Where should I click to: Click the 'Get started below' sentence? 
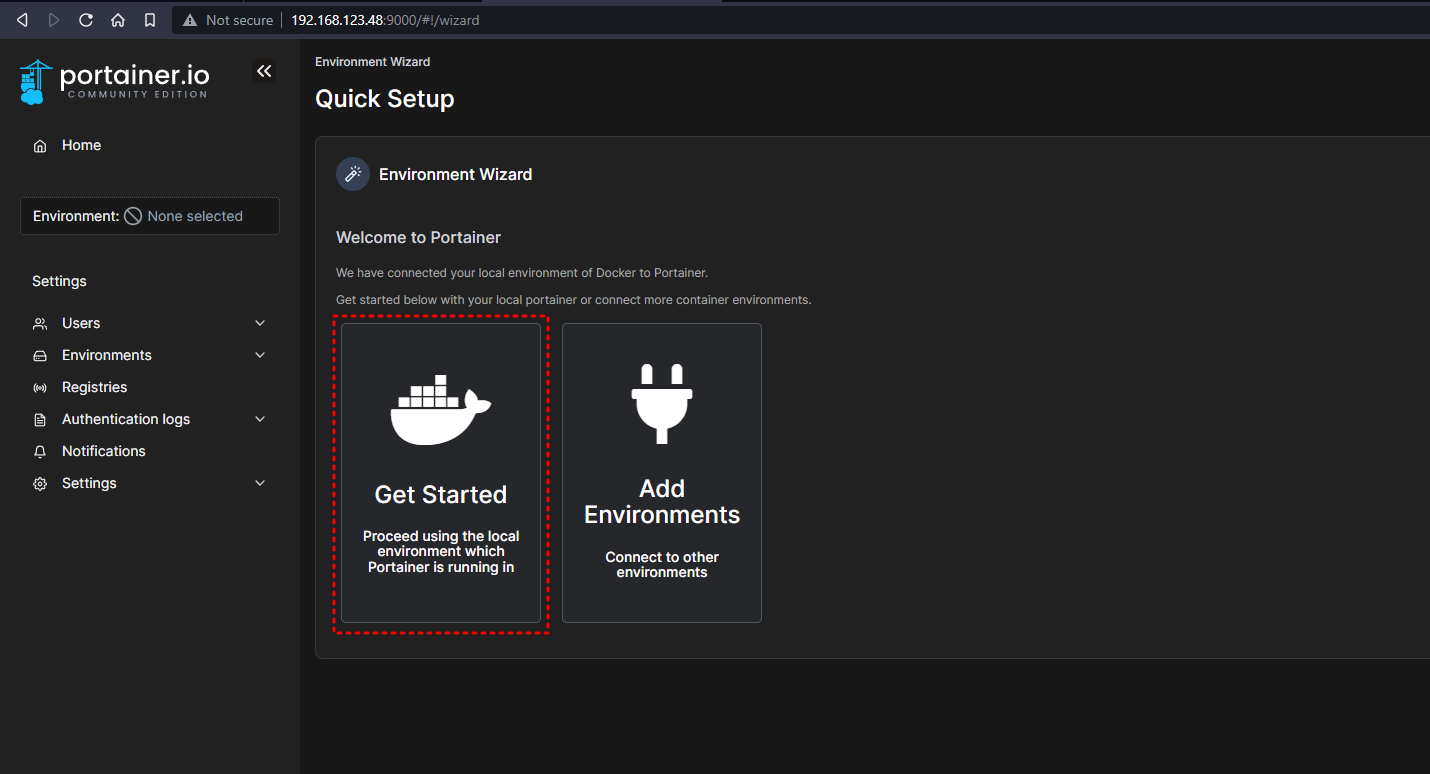click(573, 300)
